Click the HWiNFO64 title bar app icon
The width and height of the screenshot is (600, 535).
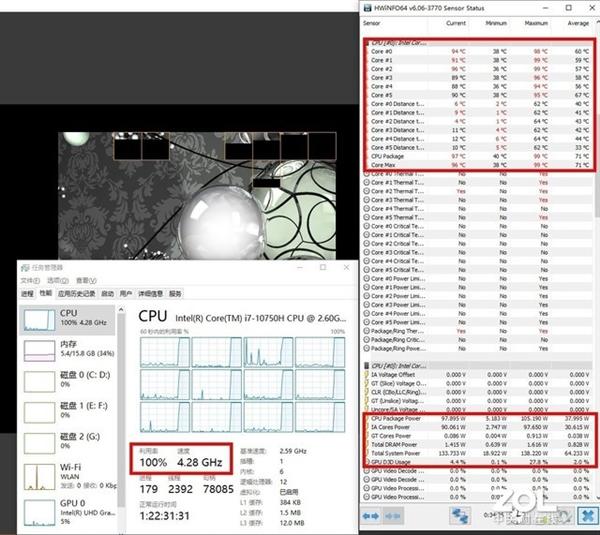point(367,8)
